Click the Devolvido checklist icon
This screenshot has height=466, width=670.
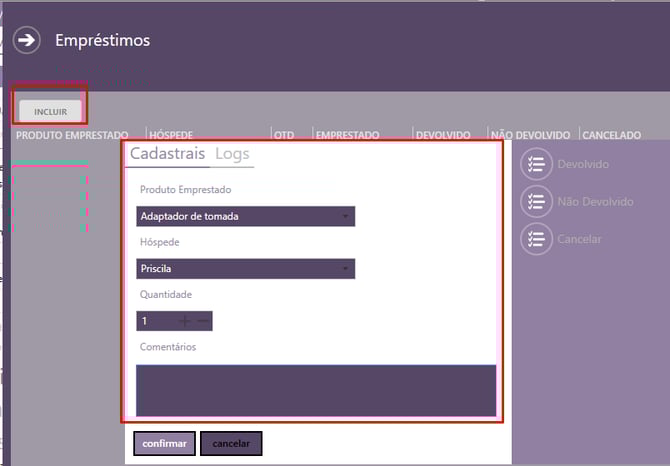[x=537, y=164]
